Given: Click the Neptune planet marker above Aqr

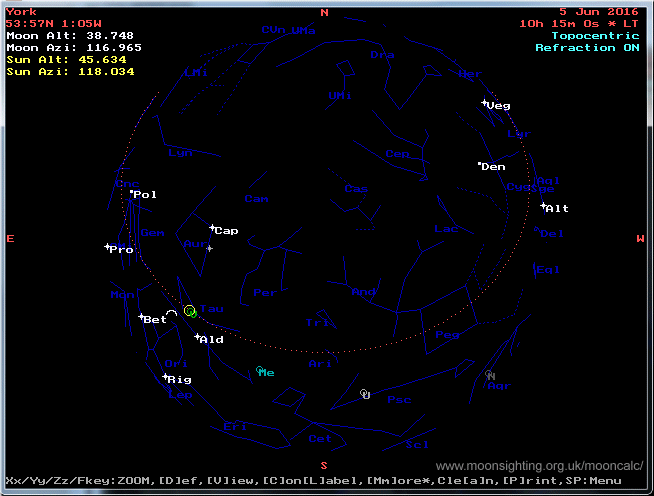Looking at the screenshot, I should pyautogui.click(x=490, y=376).
